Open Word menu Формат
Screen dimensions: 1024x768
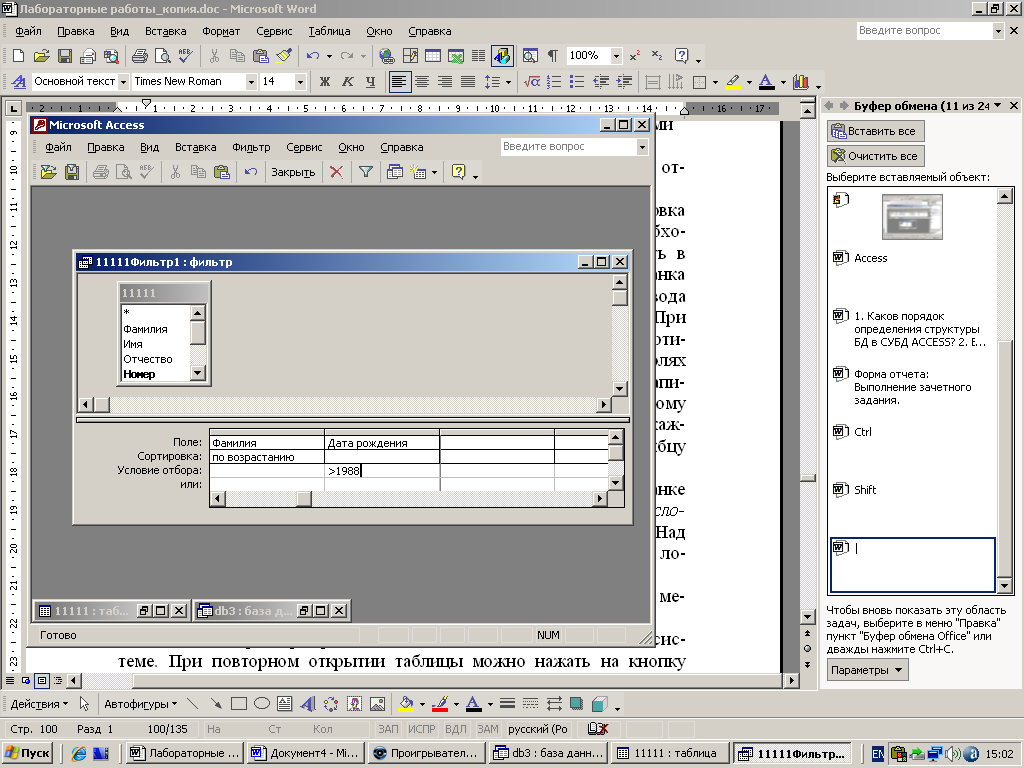[x=221, y=31]
